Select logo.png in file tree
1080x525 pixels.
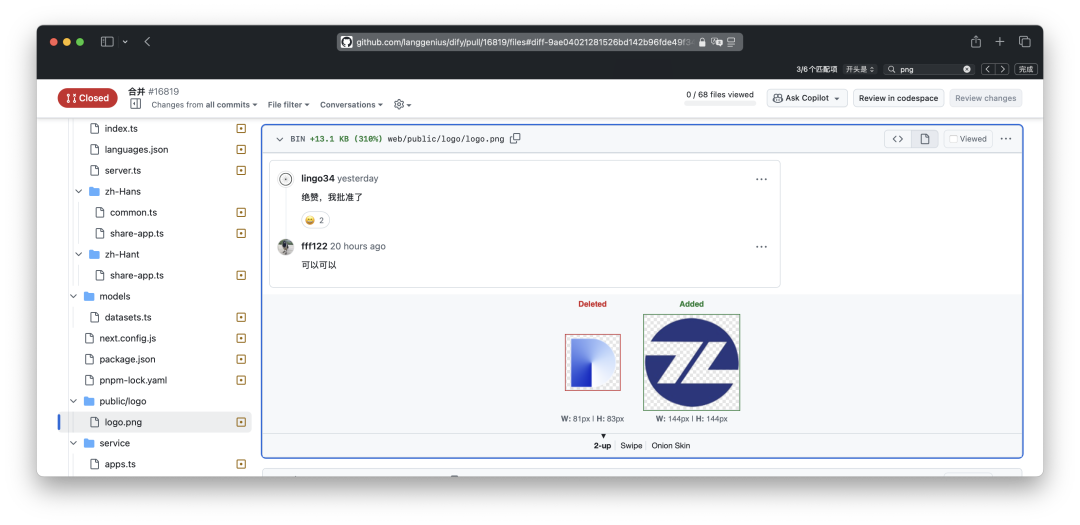(x=123, y=422)
